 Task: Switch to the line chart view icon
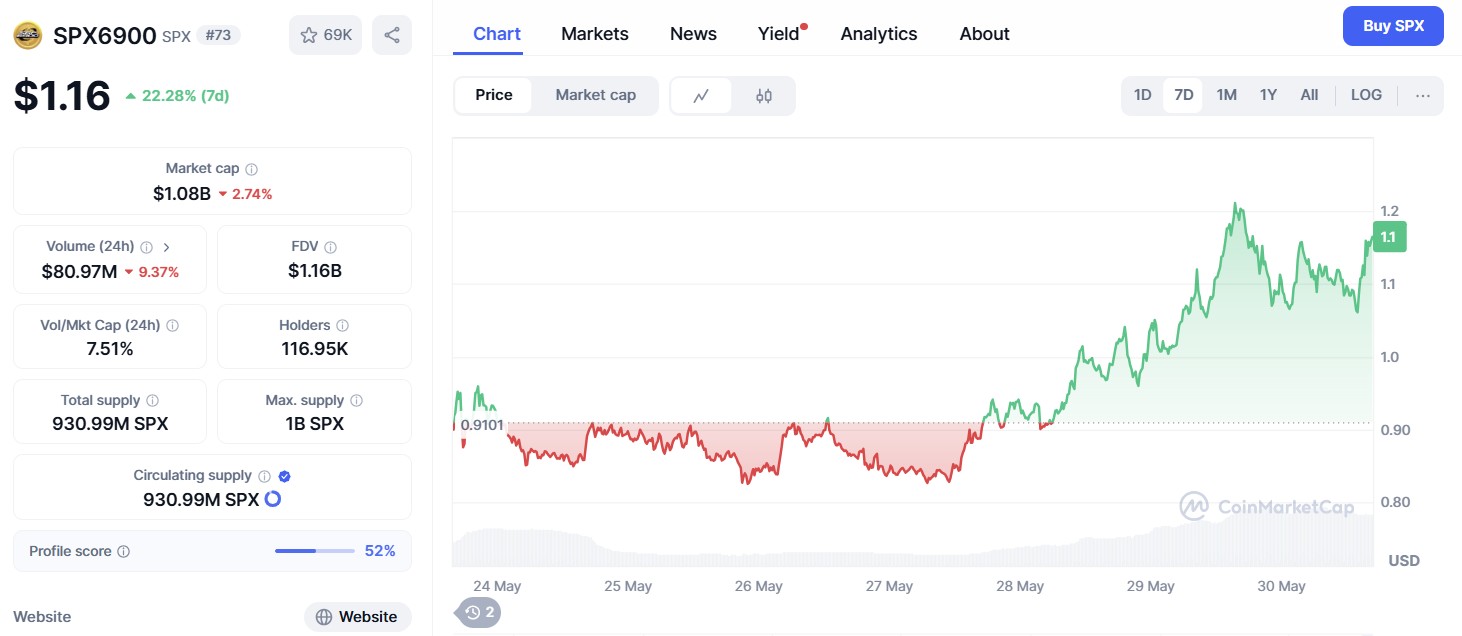[x=701, y=96]
